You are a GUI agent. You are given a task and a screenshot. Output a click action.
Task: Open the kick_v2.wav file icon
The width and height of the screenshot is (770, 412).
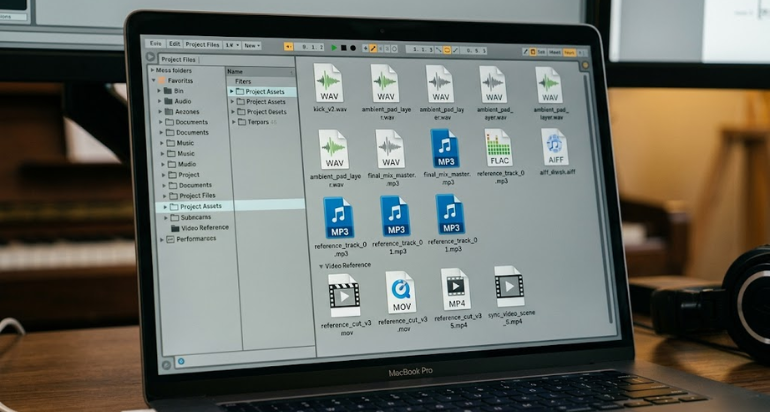(329, 82)
